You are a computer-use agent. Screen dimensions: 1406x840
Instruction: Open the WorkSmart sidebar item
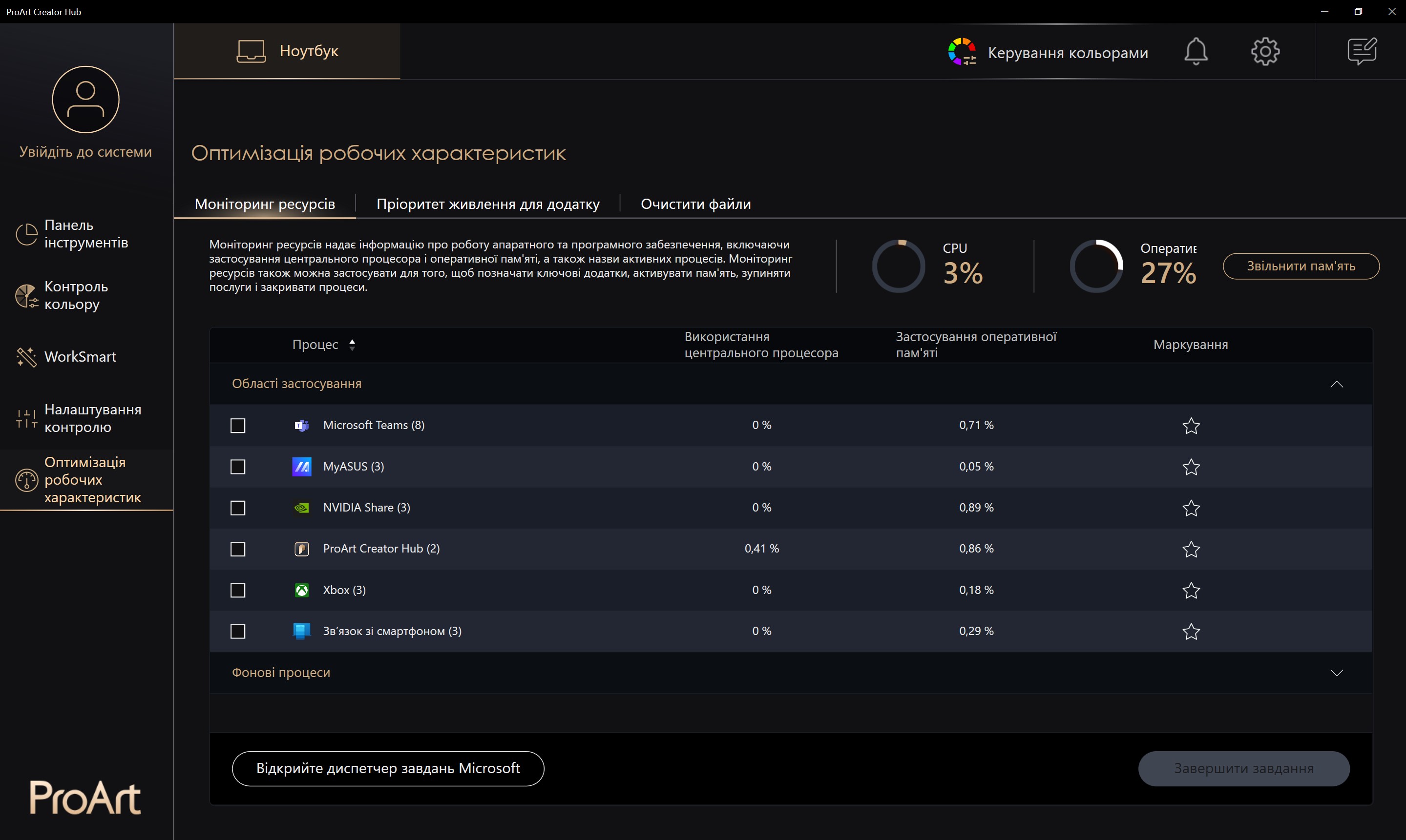(x=80, y=357)
